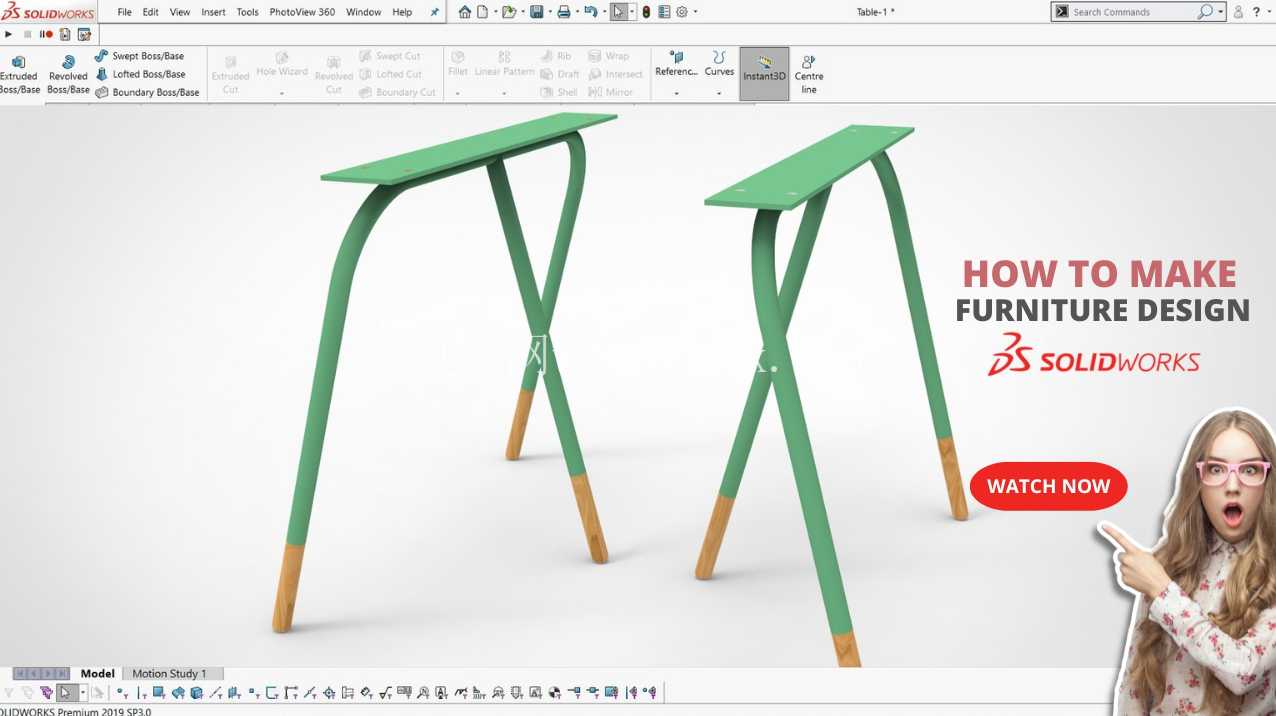
Task: Play the recorded macro
Action: tap(9, 34)
